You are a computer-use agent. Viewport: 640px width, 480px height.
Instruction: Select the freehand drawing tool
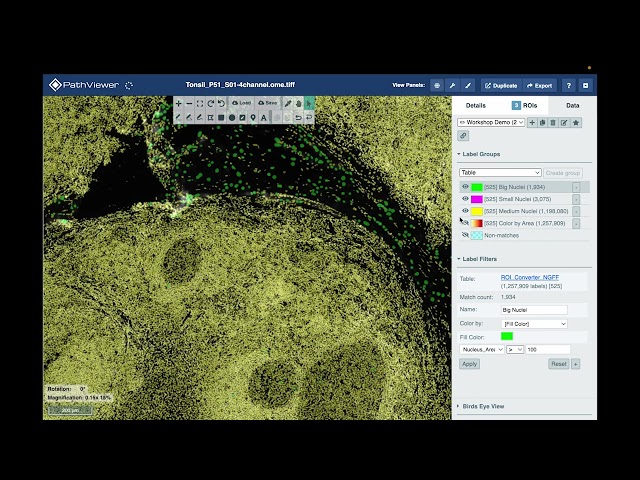[200, 118]
